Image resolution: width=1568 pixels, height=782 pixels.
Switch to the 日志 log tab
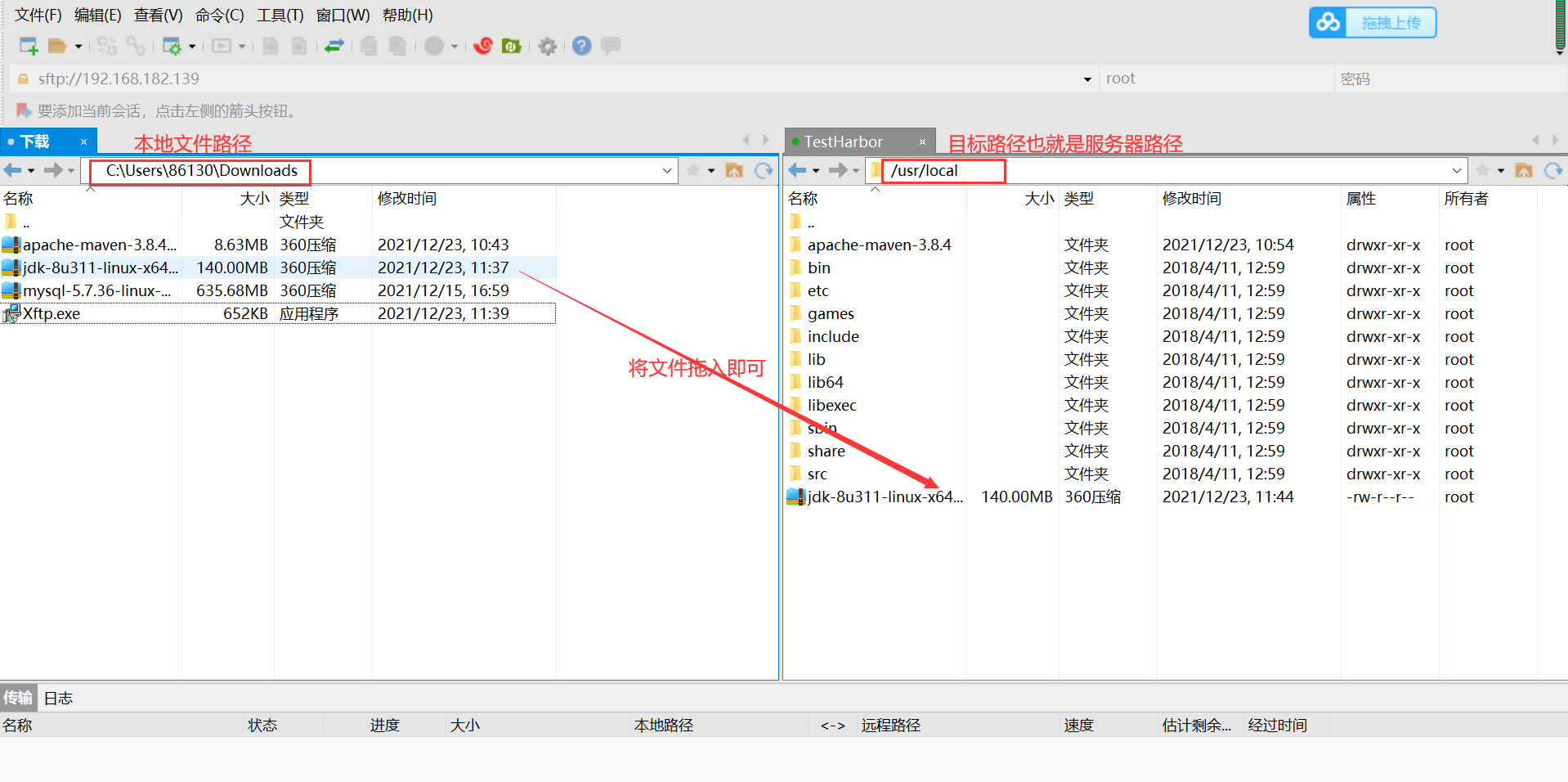click(x=58, y=698)
